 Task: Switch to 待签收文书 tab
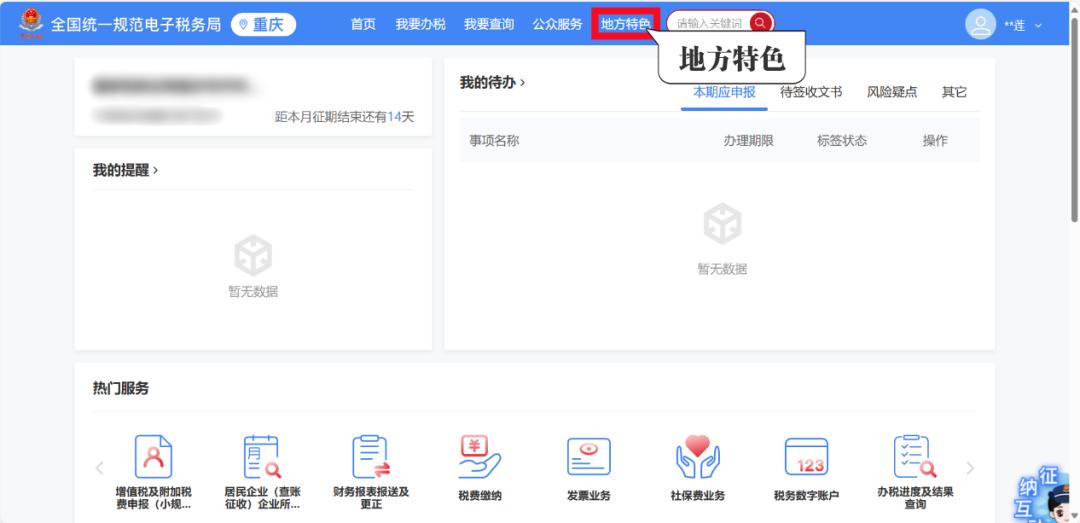point(810,92)
